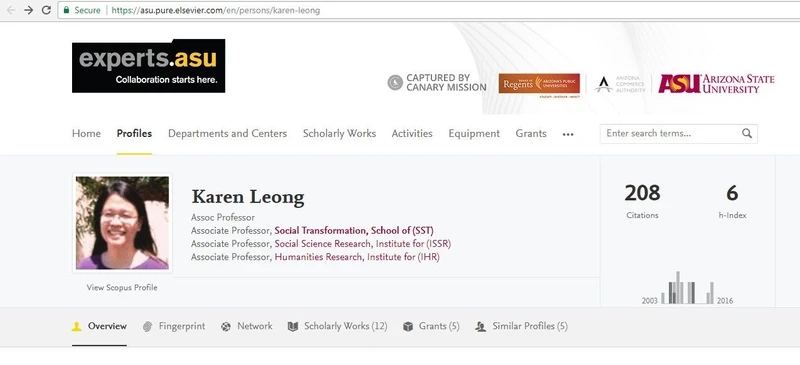Select the Overview tab
Screen dimensions: 800x365
click(99, 326)
